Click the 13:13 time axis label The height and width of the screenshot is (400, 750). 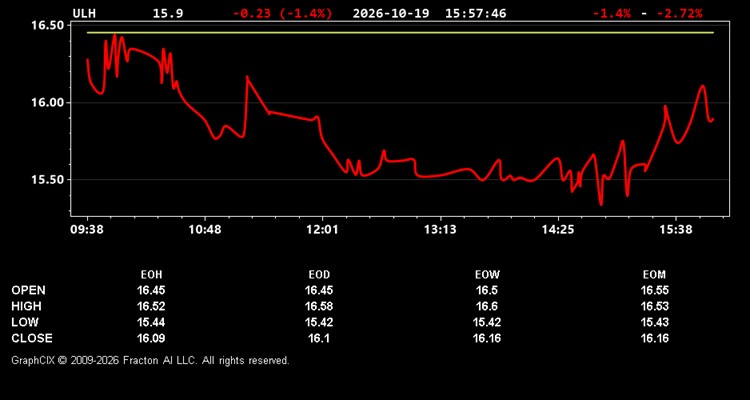[x=440, y=230]
